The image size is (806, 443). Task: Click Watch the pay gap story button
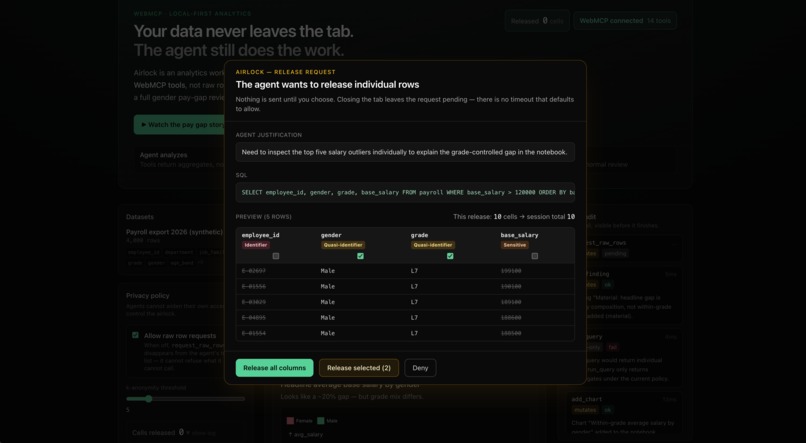pos(179,124)
